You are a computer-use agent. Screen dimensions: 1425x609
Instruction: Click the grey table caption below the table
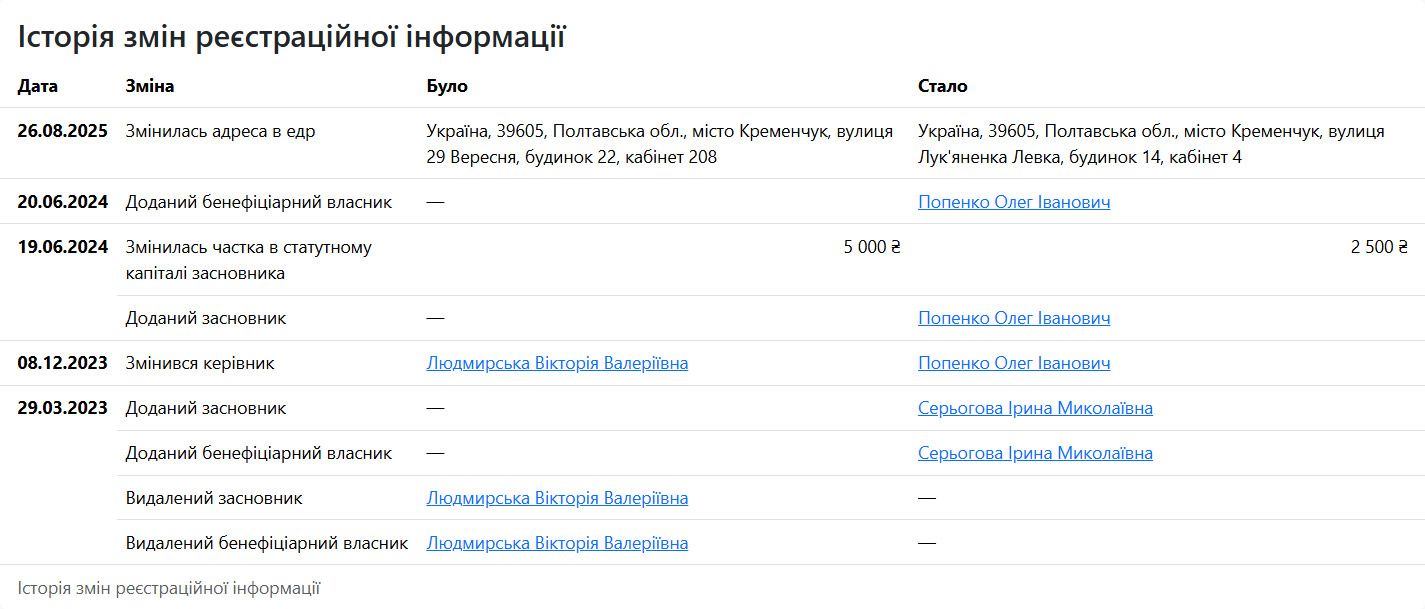click(x=168, y=588)
